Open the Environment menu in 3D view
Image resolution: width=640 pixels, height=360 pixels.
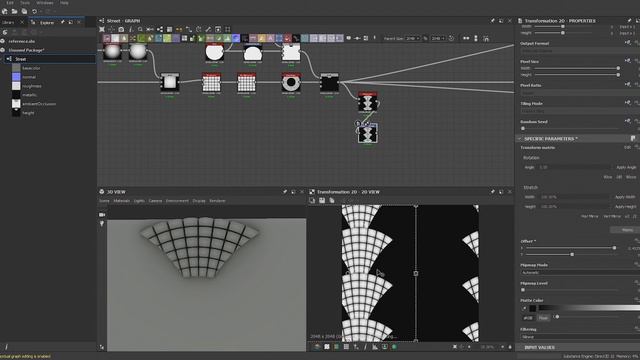tap(177, 201)
